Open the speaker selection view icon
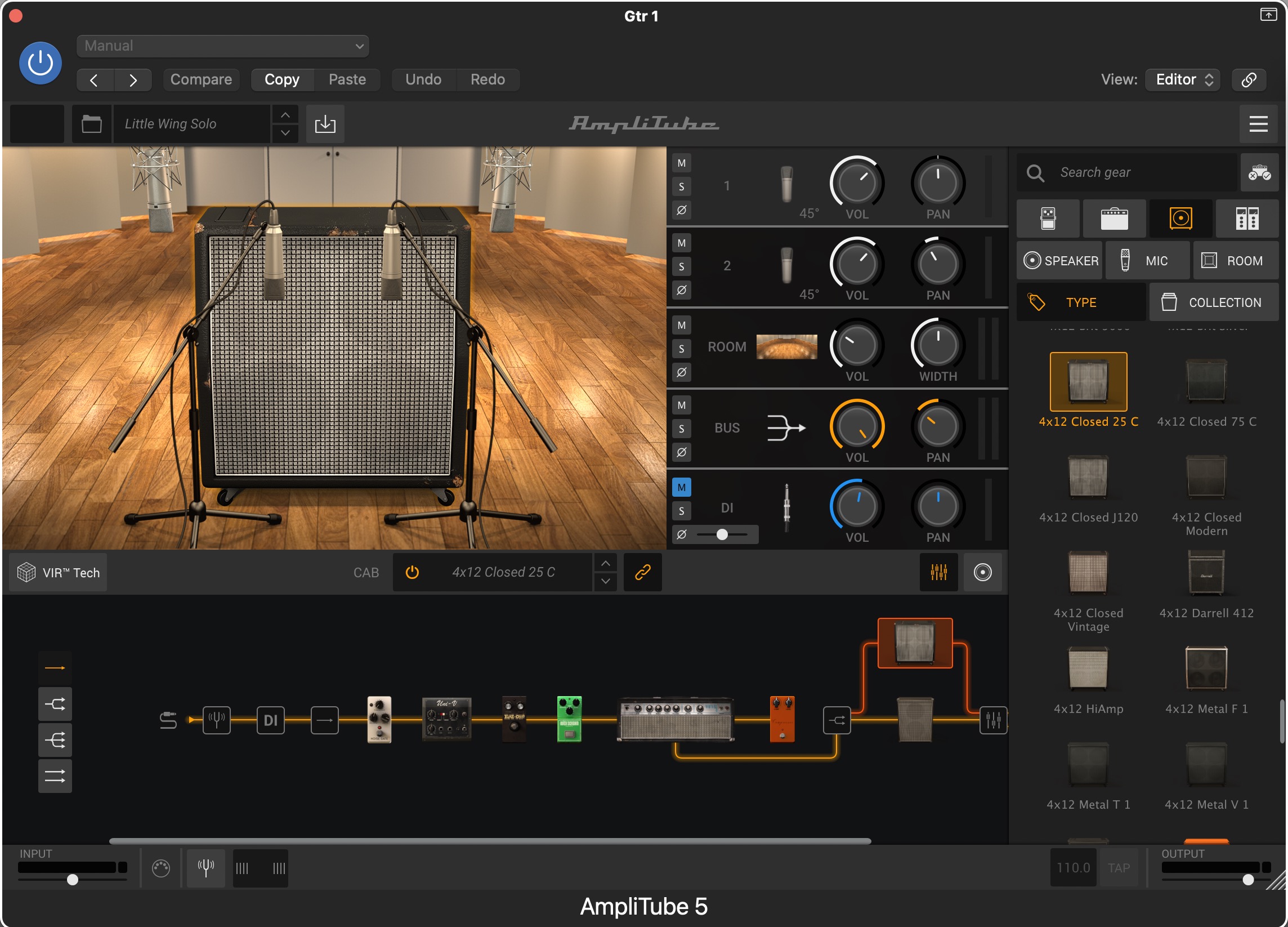This screenshot has width=1288, height=927. (x=982, y=572)
